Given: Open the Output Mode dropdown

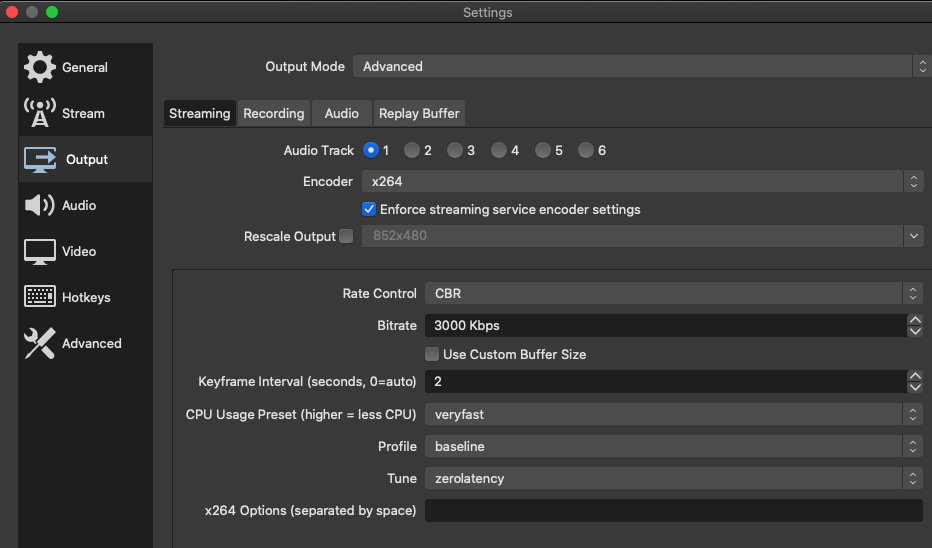Looking at the screenshot, I should [642, 67].
